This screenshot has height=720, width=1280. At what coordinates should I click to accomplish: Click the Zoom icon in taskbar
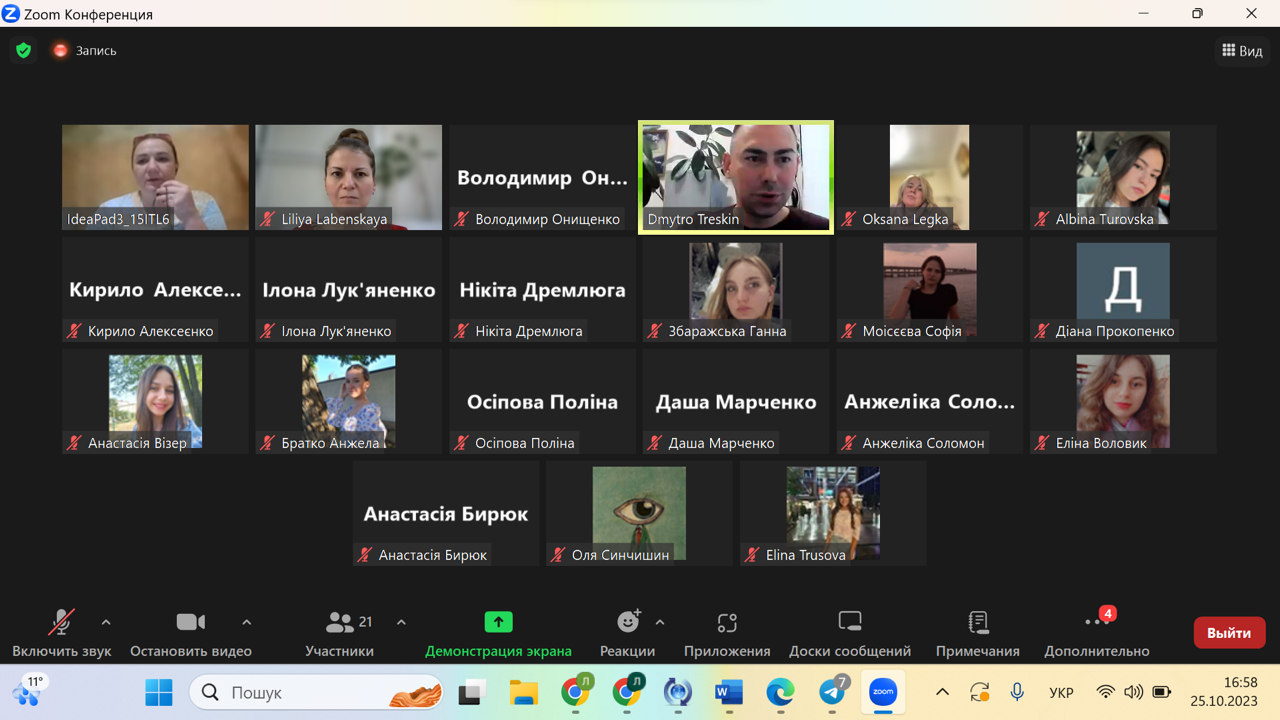(883, 692)
